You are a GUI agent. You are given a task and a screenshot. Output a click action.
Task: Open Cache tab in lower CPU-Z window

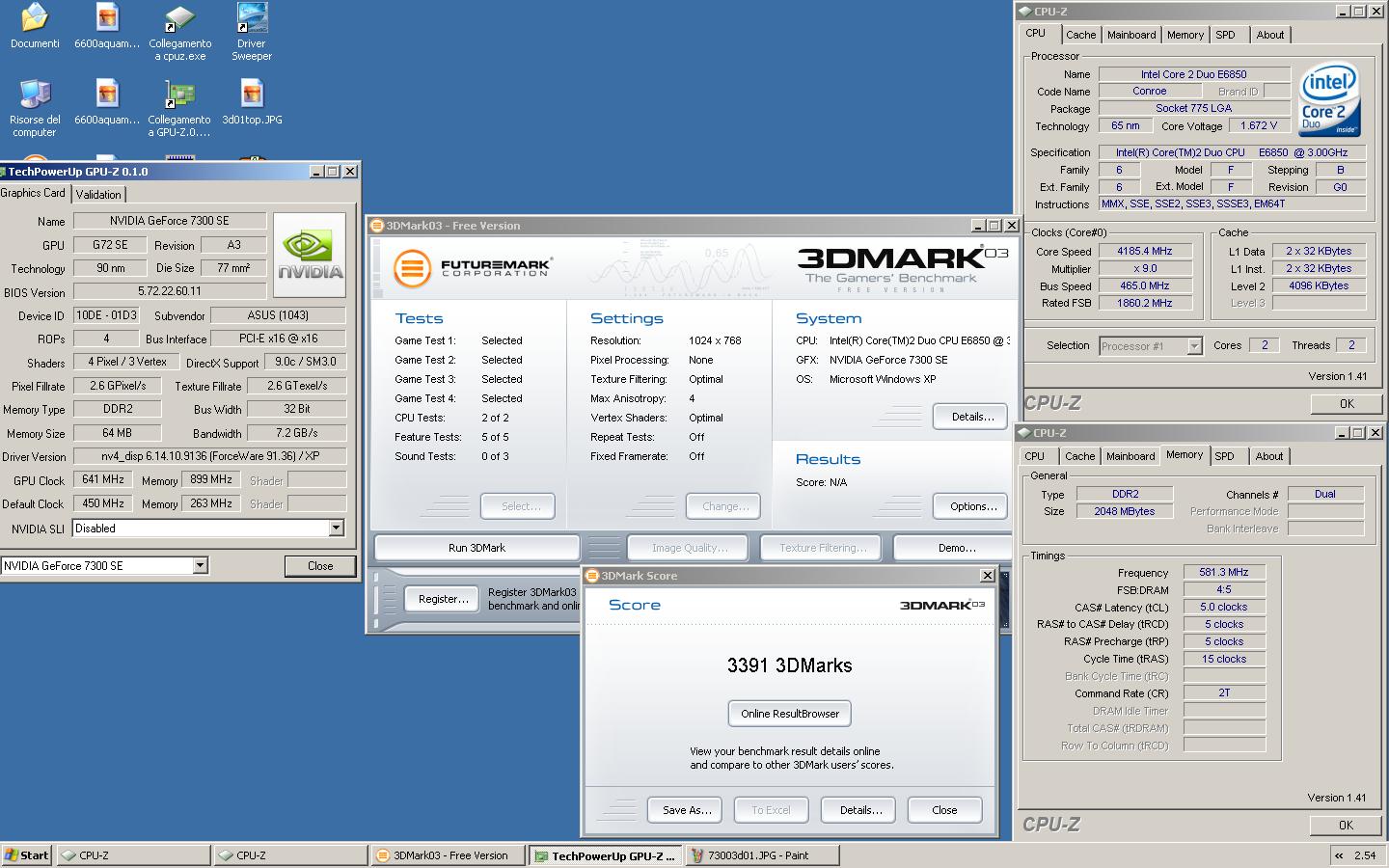1080,456
